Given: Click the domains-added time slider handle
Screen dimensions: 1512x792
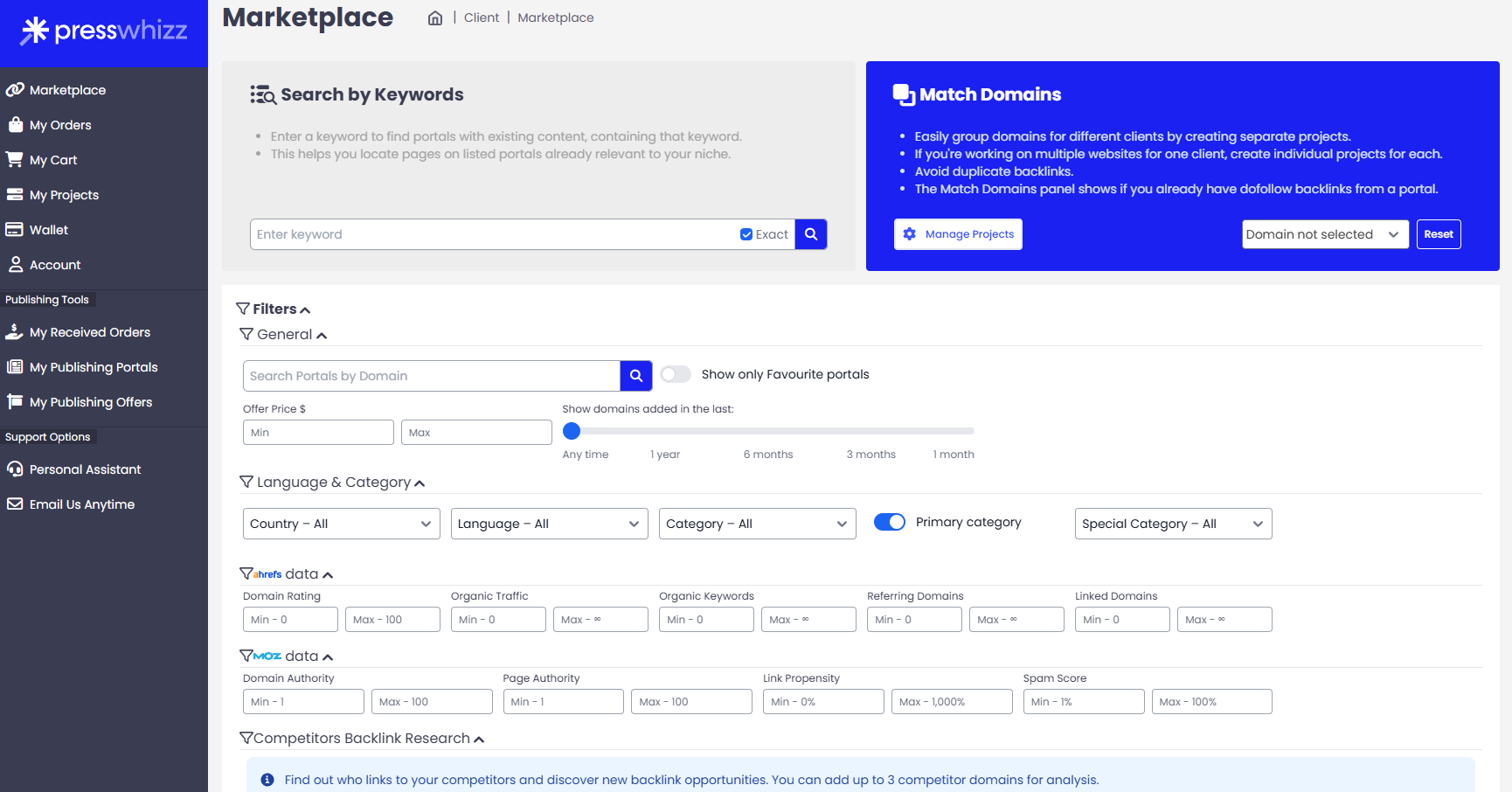Looking at the screenshot, I should point(572,431).
